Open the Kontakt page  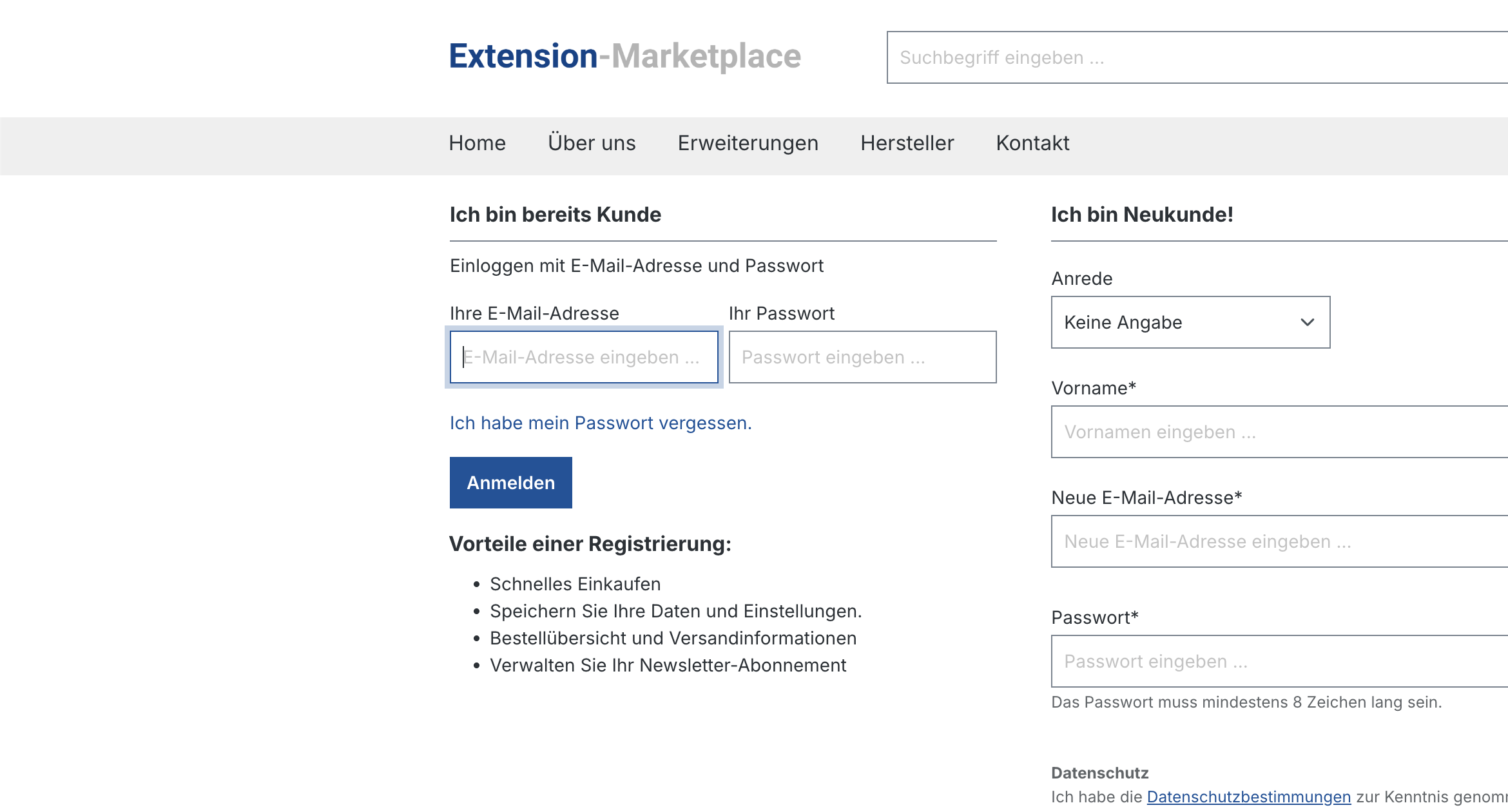pos(1032,143)
